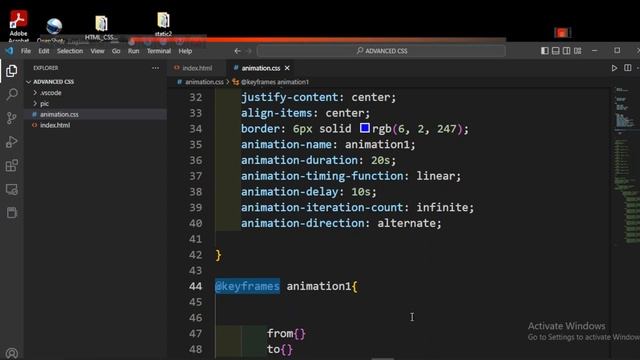
Task: Click the horizontal scrollbar at editor bottom
Action: tap(383, 359)
